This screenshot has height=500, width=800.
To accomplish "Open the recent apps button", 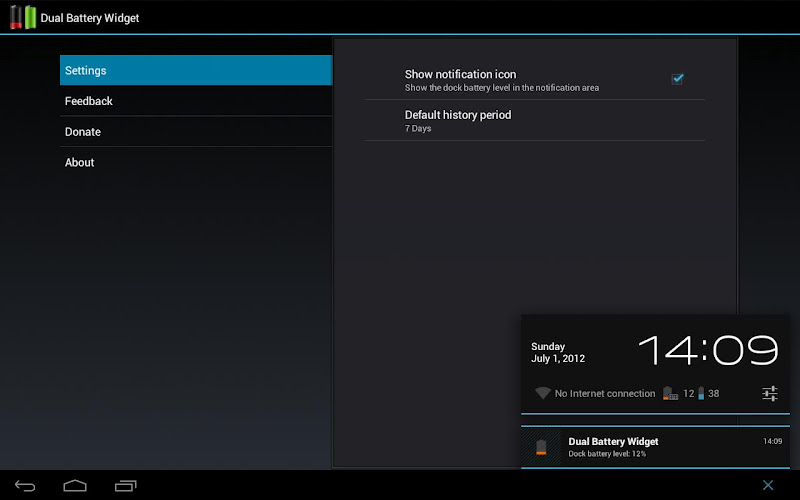I will pos(126,486).
